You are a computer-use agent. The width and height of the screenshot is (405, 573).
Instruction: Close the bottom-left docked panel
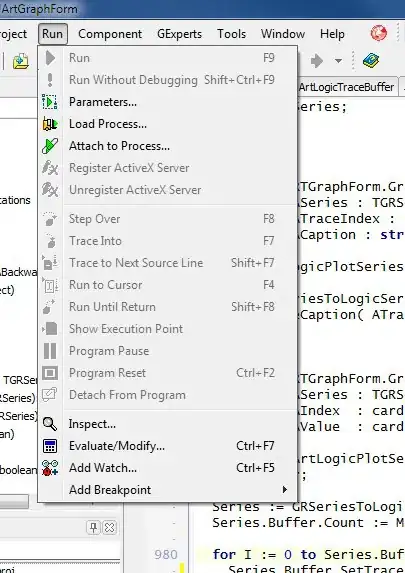109,527
